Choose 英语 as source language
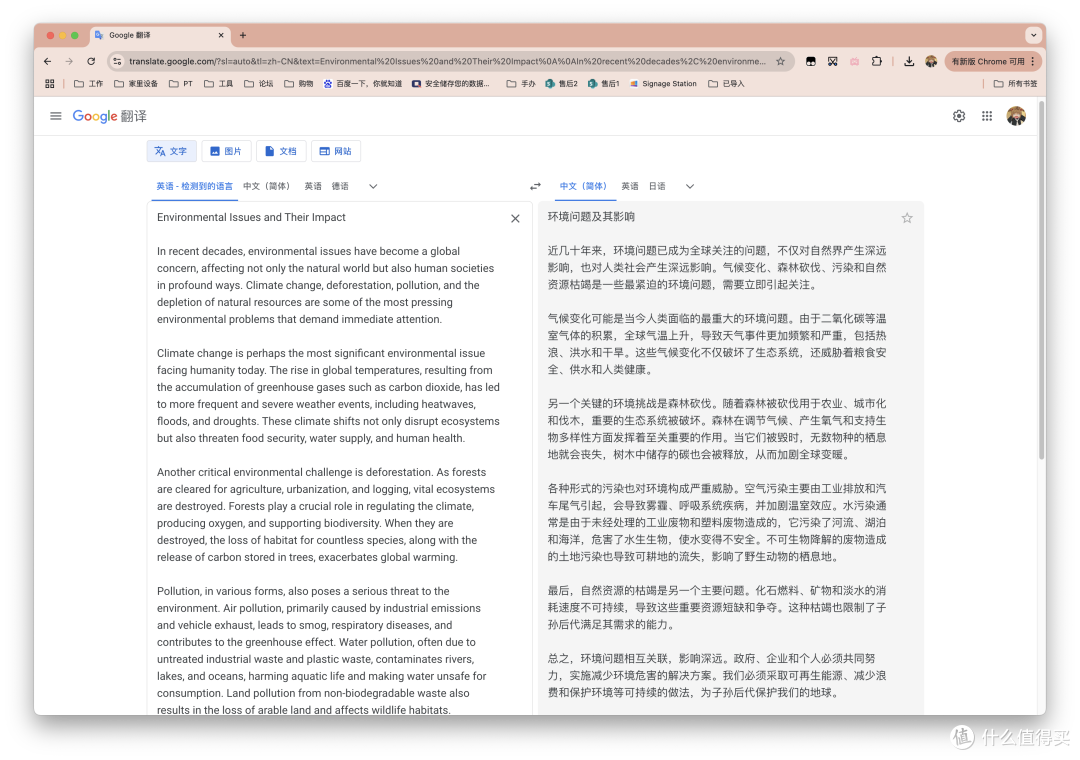The image size is (1080, 760). pos(313,186)
